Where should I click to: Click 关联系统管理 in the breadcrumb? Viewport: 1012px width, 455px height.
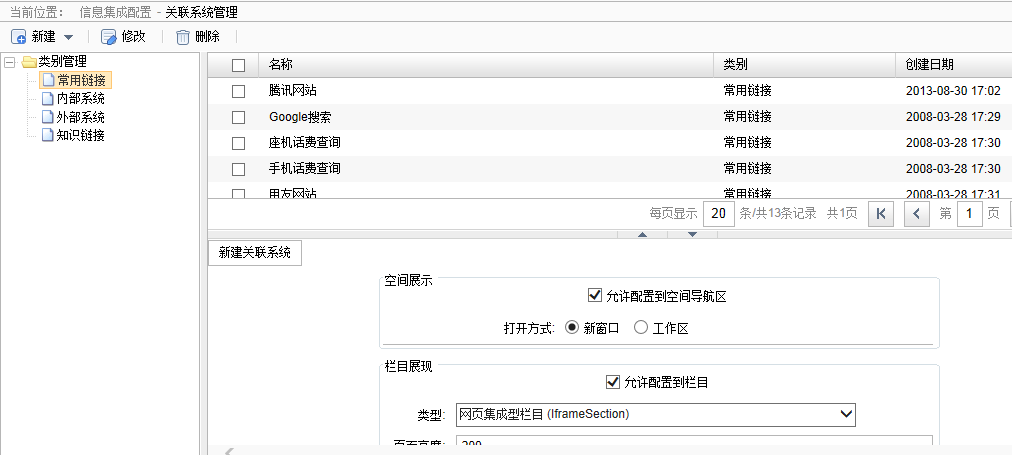201,12
